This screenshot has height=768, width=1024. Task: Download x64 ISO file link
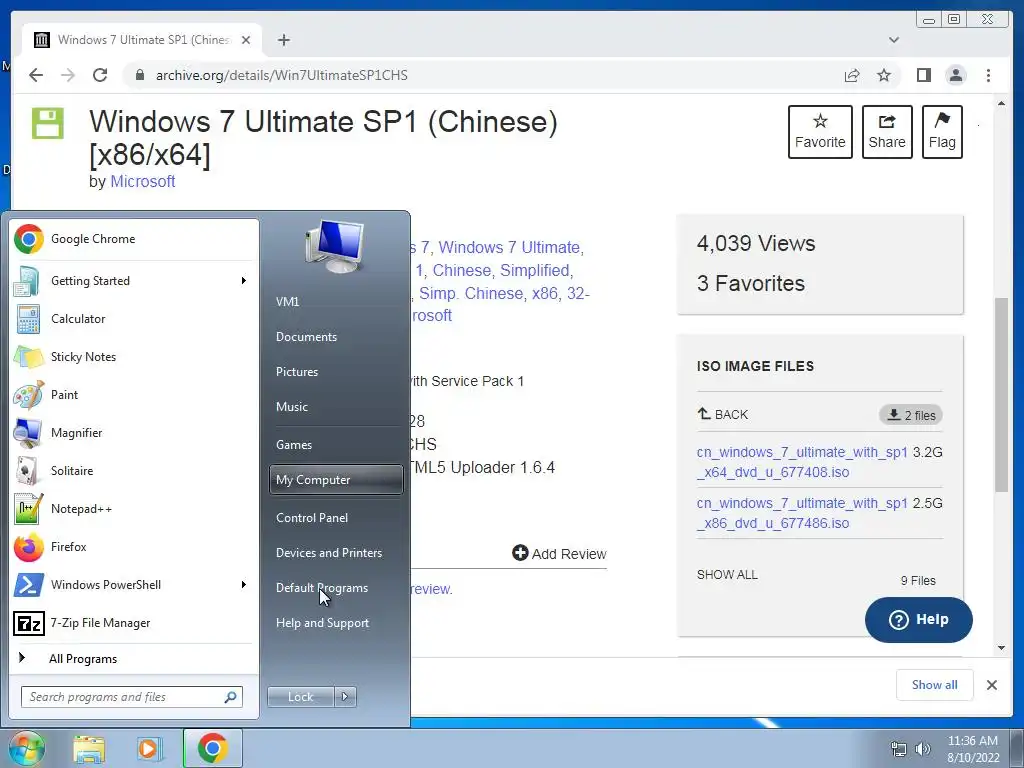pos(802,462)
